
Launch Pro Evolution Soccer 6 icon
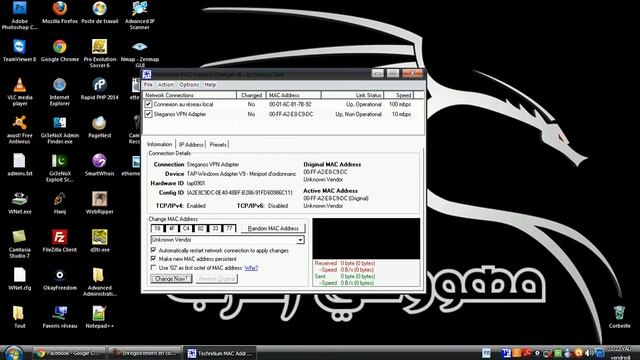(100, 54)
